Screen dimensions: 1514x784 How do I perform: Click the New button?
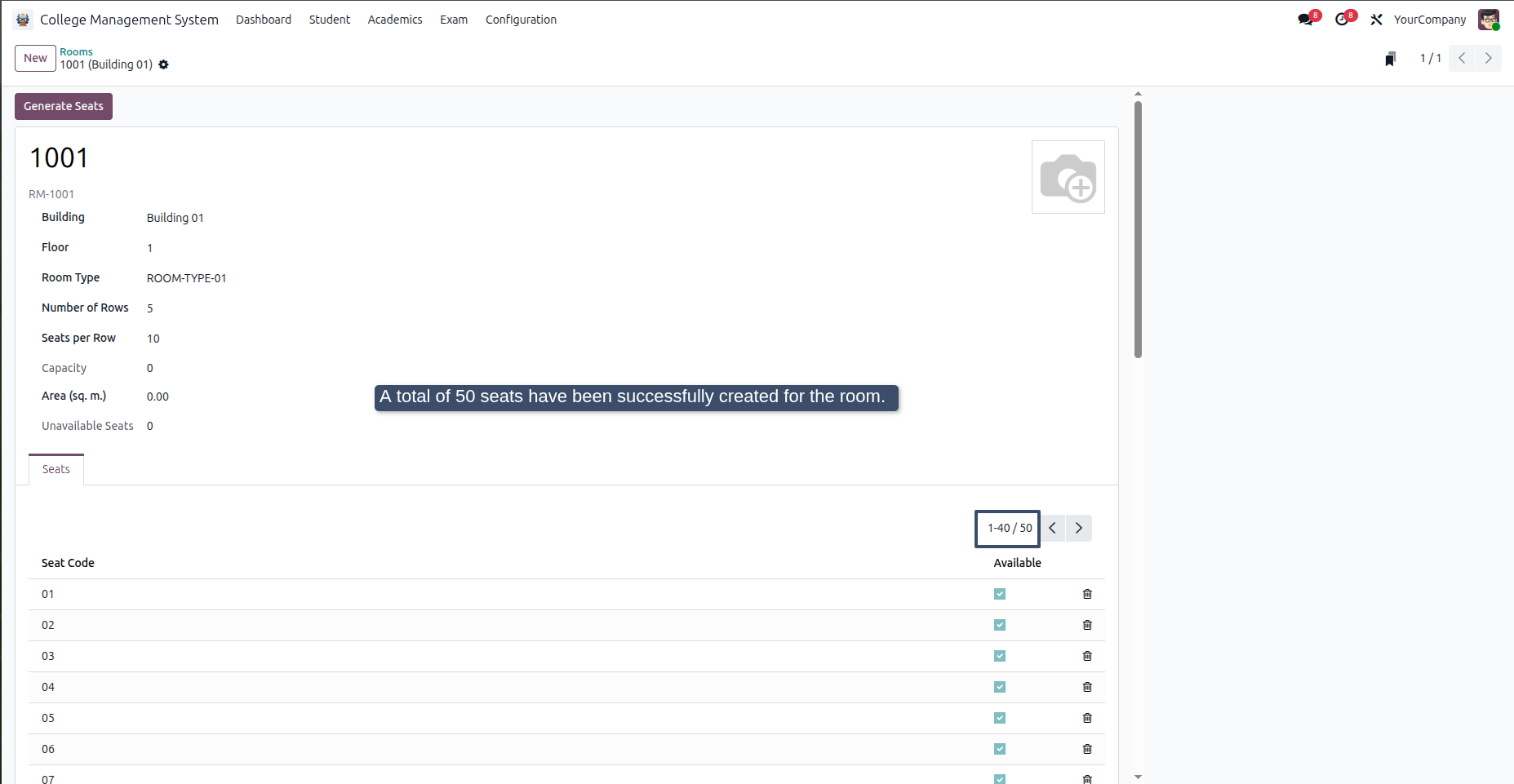point(35,58)
